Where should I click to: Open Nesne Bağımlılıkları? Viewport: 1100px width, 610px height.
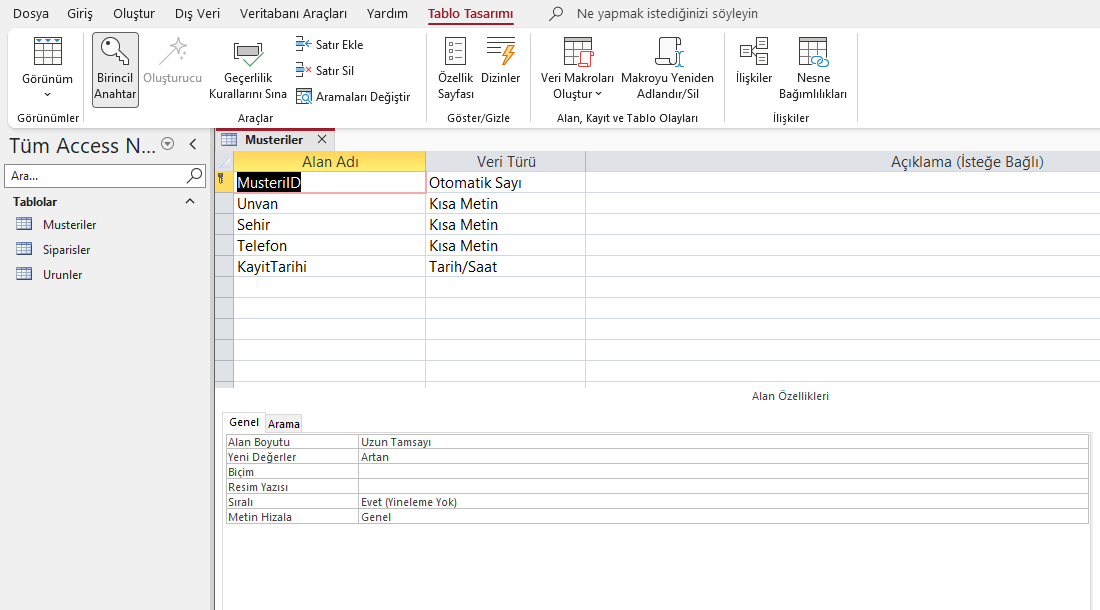(x=812, y=69)
